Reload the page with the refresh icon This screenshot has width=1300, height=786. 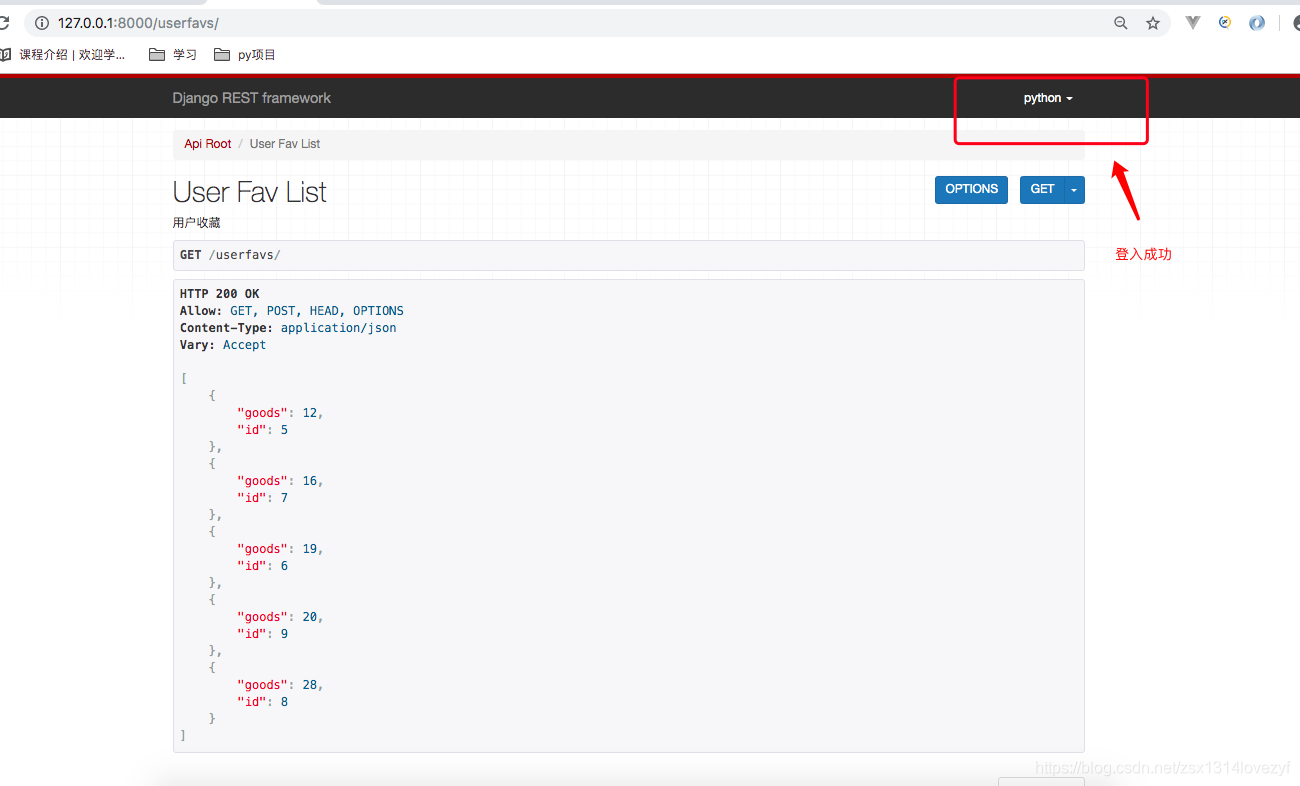(5, 23)
